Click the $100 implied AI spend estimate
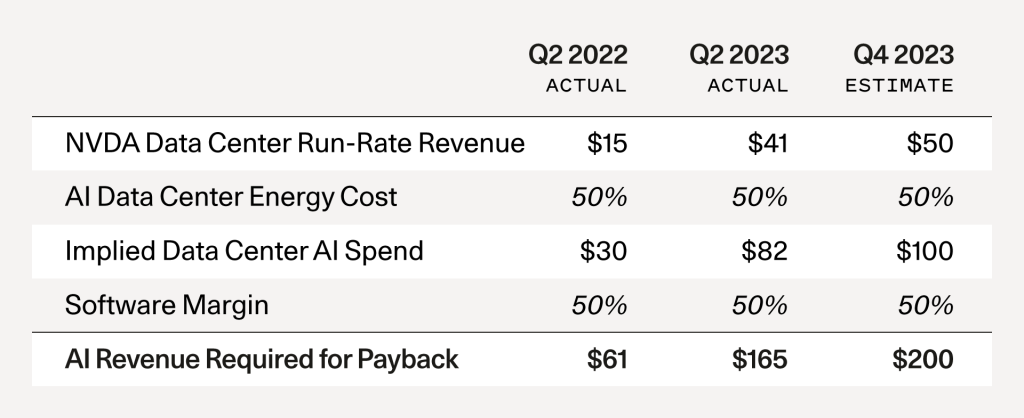This screenshot has height=418, width=1024. 925,251
